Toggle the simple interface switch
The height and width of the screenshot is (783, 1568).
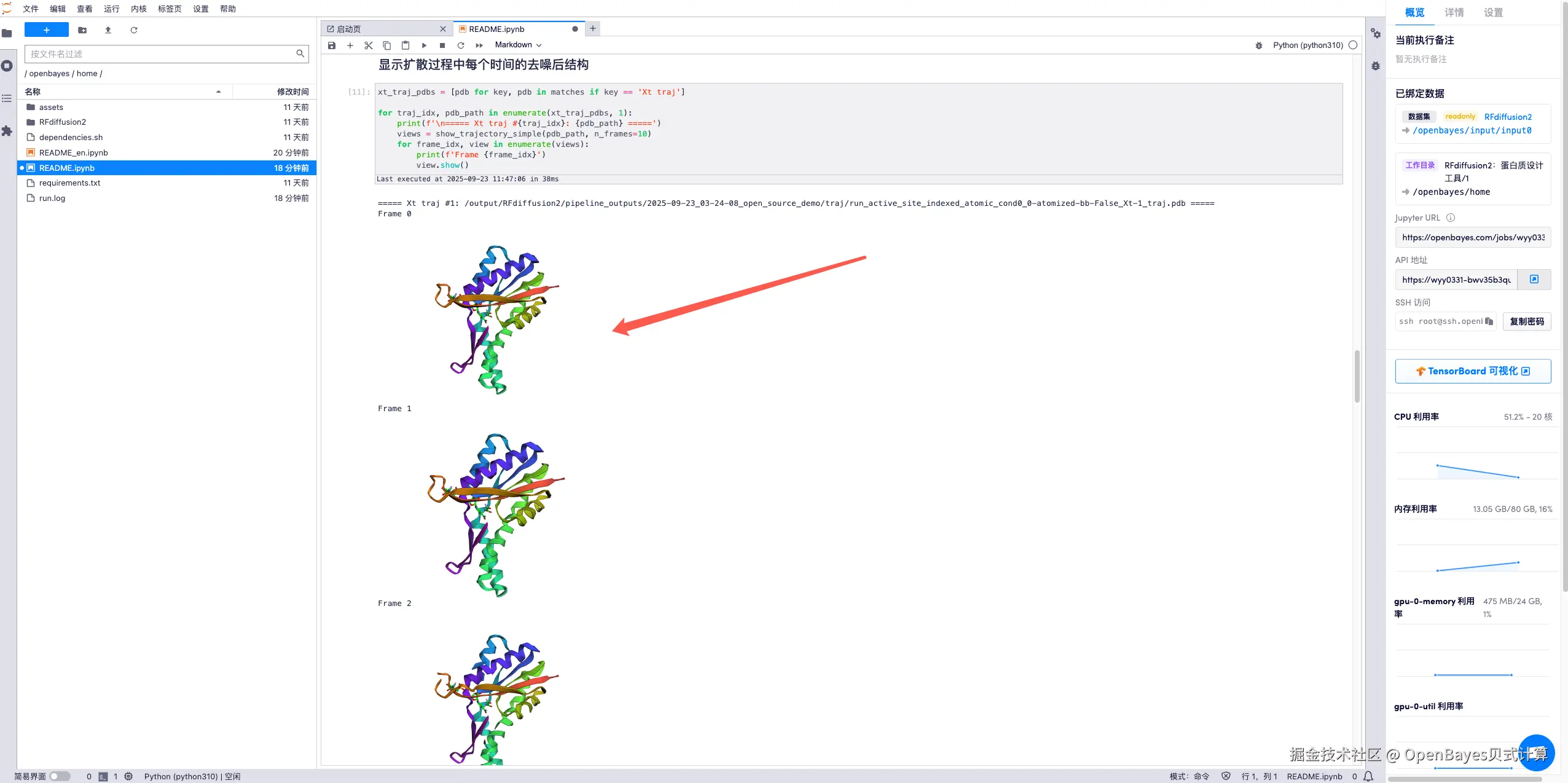coord(60,776)
